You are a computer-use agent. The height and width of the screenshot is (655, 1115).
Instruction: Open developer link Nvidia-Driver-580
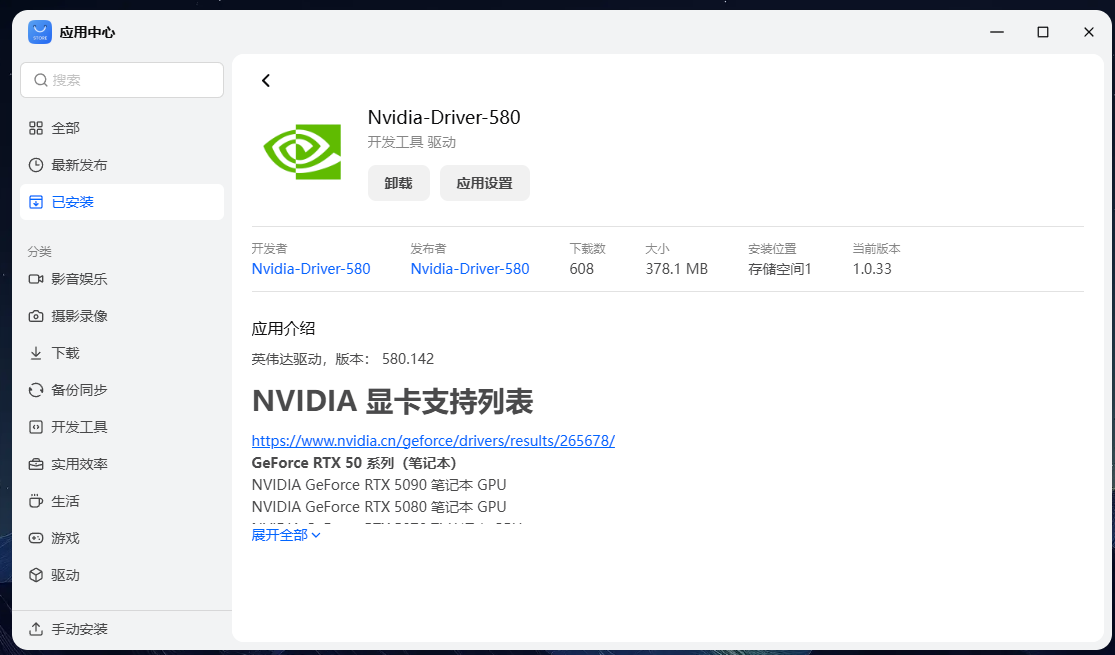311,269
